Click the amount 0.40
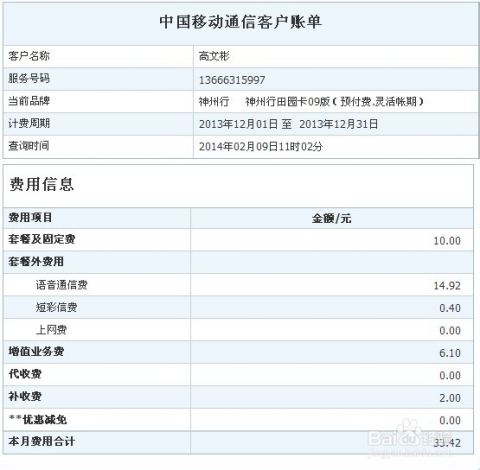This screenshot has height=470, width=480. [x=450, y=308]
